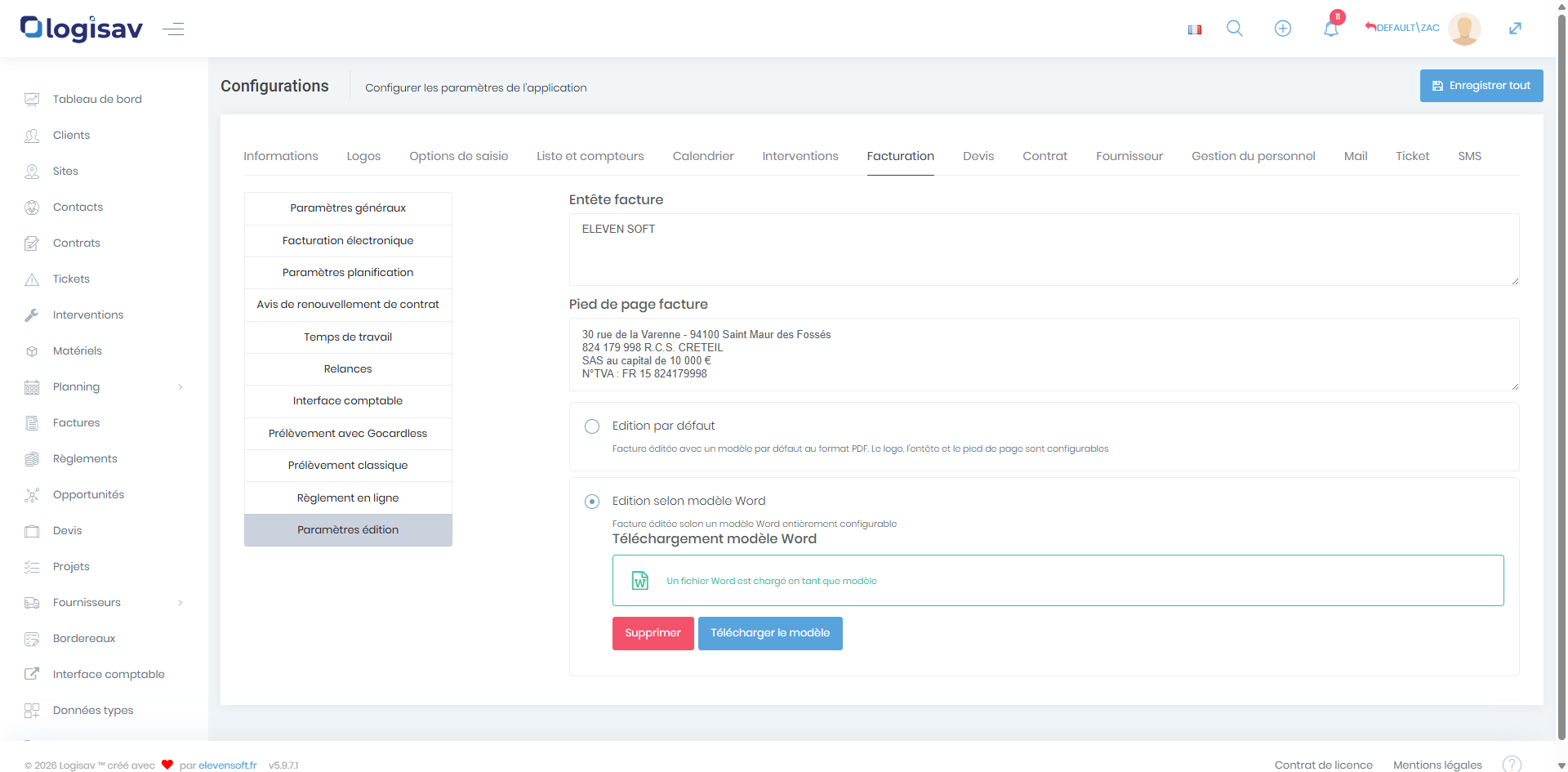Image resolution: width=1568 pixels, height=772 pixels.
Task: Open the Interface comptable settings section
Action: click(x=348, y=401)
